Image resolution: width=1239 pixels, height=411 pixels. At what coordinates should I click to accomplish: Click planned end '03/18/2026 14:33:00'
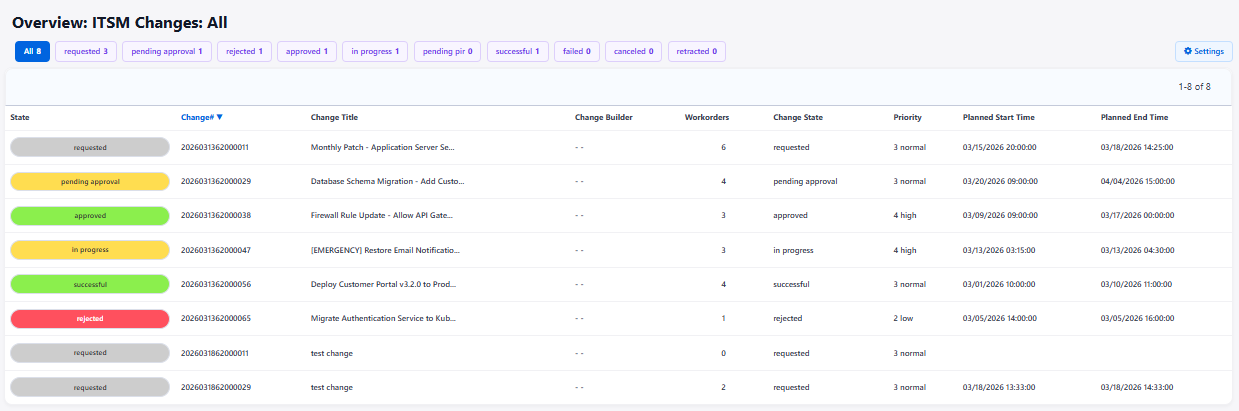(1137, 387)
